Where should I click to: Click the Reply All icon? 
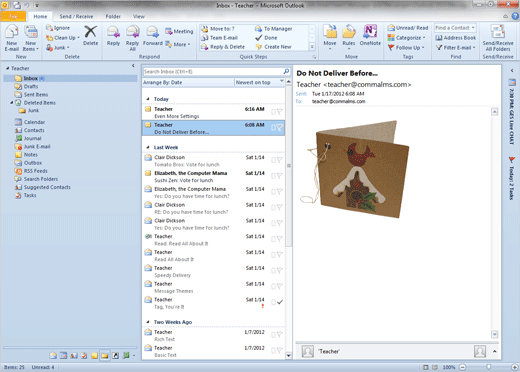coord(132,38)
